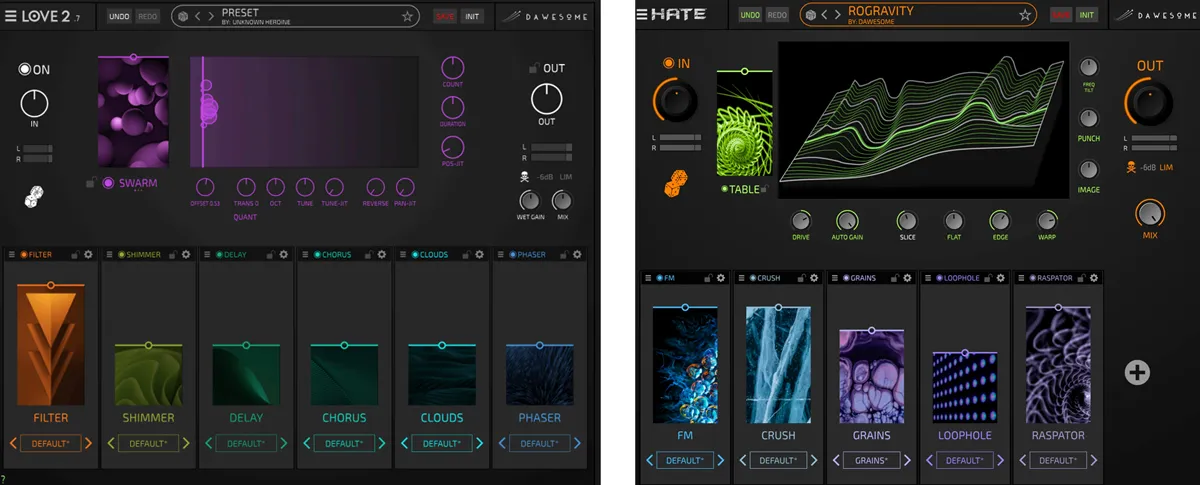
Task: Go to next preset in LOVE 2 header
Action: coord(210,16)
